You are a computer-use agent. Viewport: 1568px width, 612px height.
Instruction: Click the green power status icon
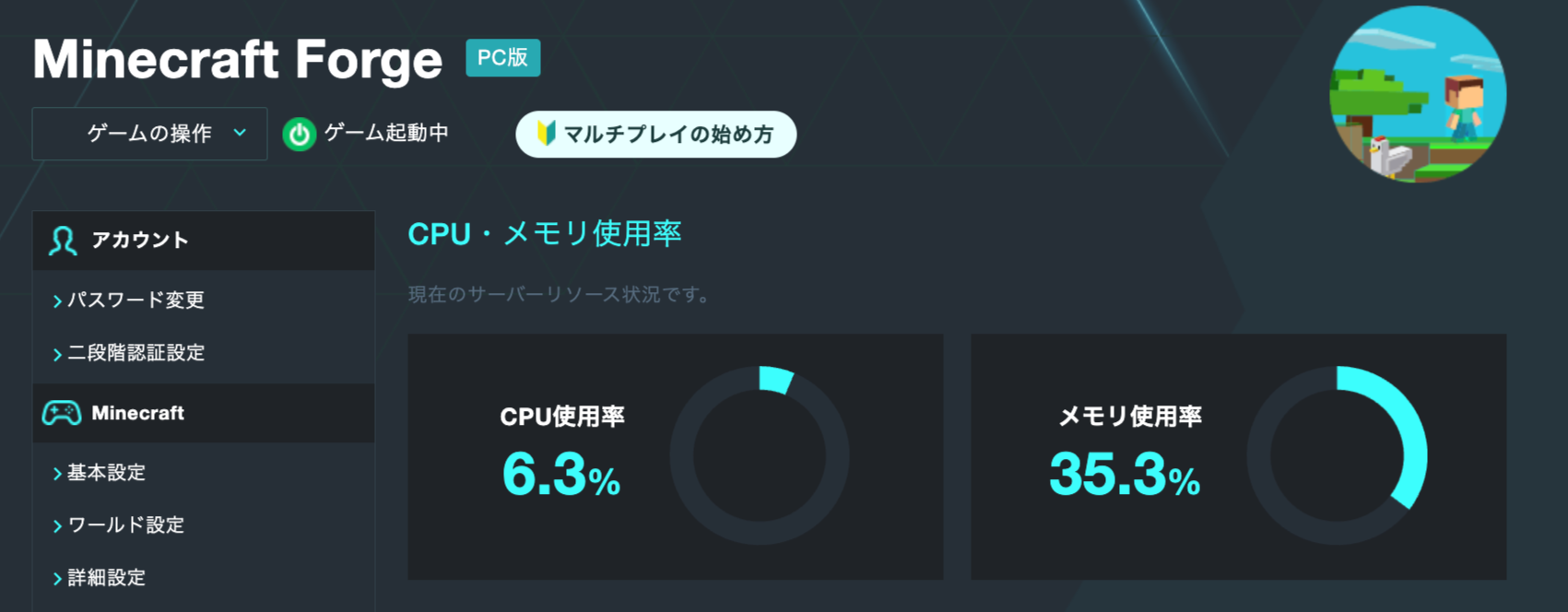(299, 135)
